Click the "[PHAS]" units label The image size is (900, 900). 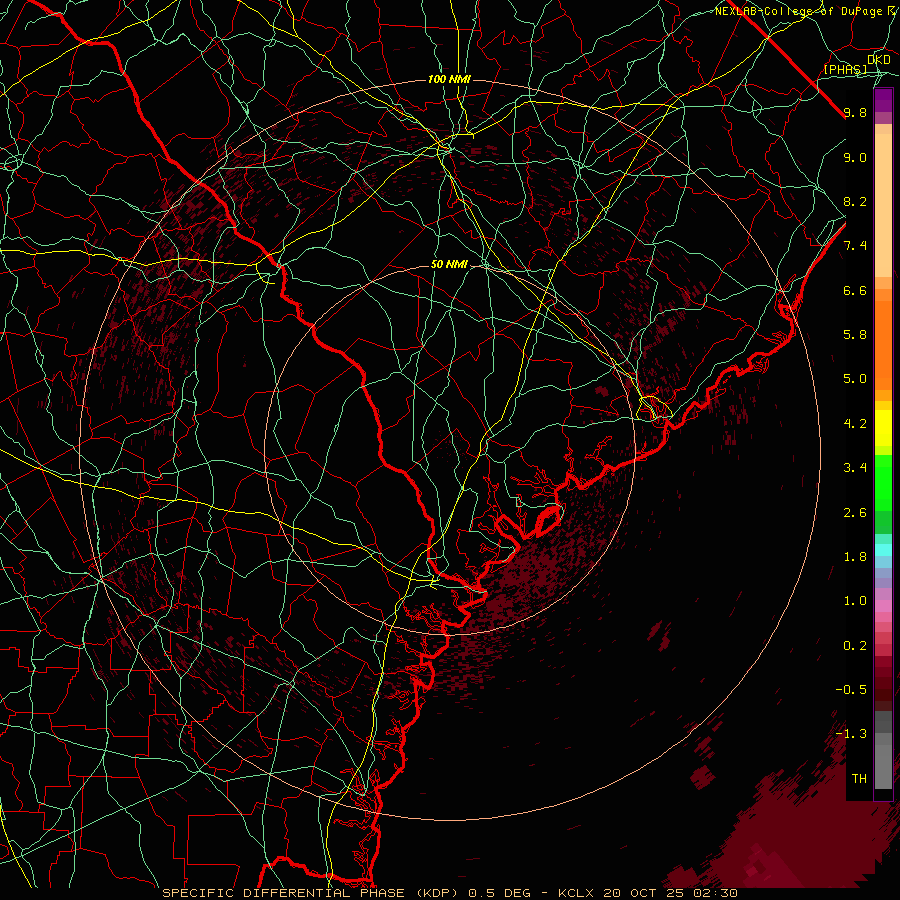pos(846,69)
